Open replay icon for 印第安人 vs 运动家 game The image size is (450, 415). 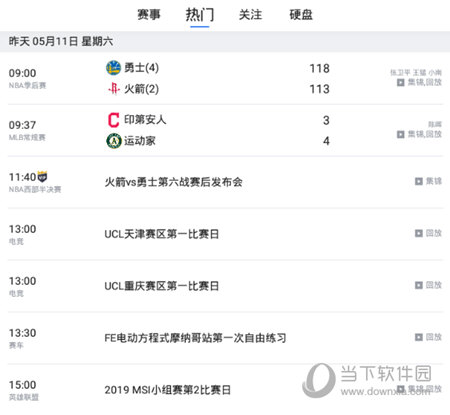pos(400,134)
